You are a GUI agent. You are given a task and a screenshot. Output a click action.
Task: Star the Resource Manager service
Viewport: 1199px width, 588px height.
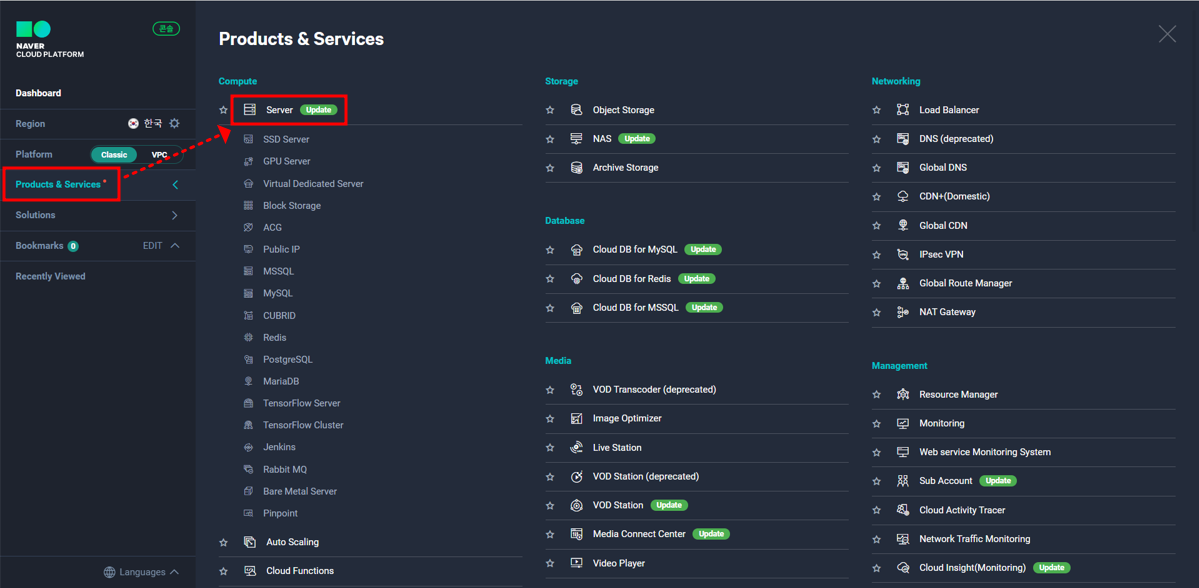[x=876, y=395]
